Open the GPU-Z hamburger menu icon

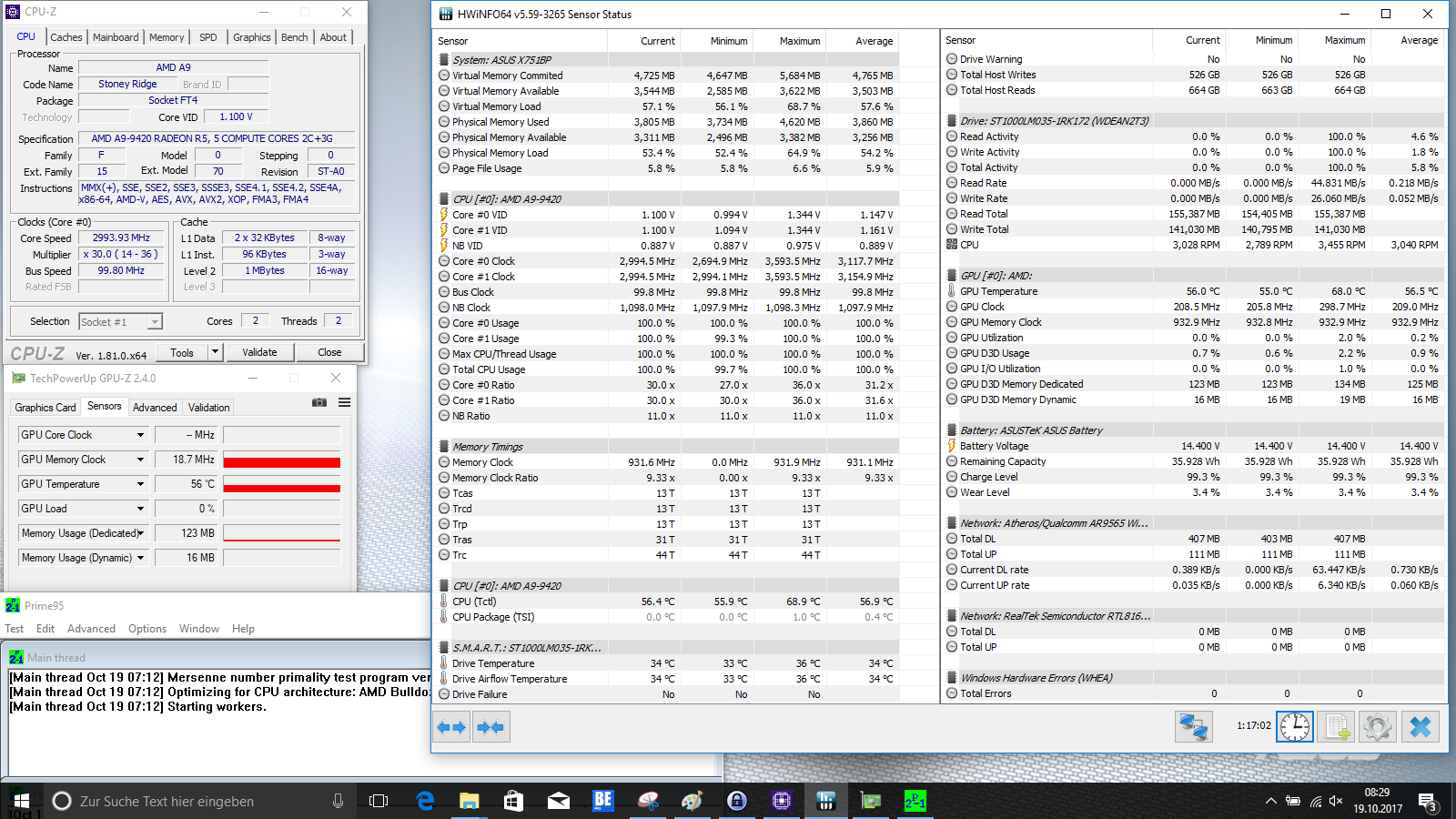345,402
